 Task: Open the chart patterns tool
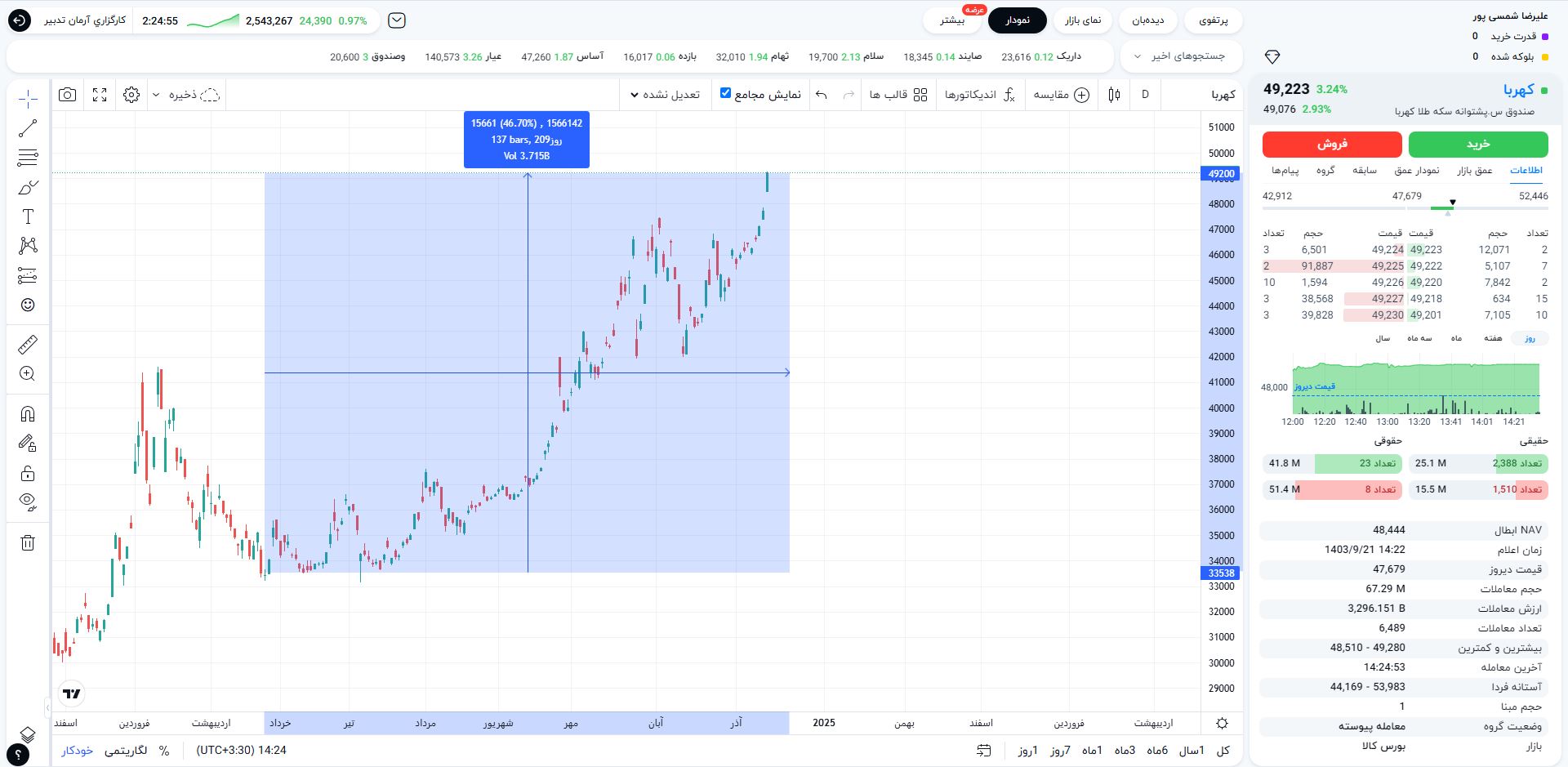(28, 246)
